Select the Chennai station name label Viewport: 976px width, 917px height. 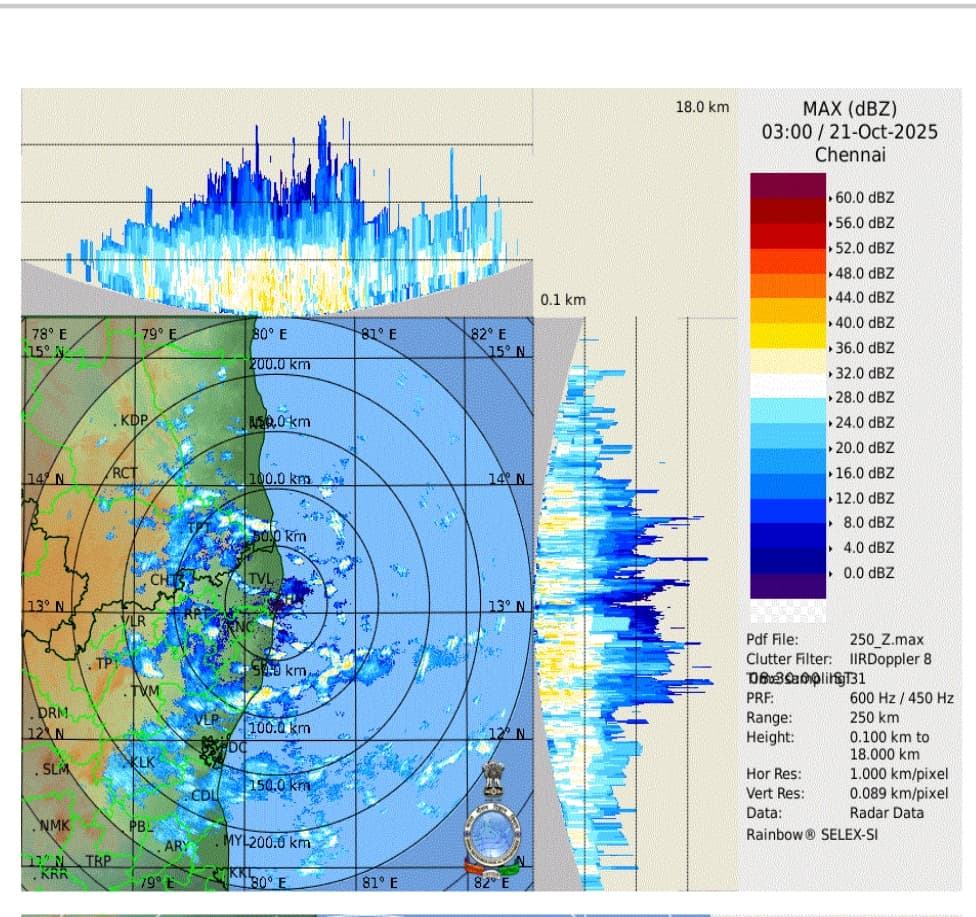tap(849, 155)
